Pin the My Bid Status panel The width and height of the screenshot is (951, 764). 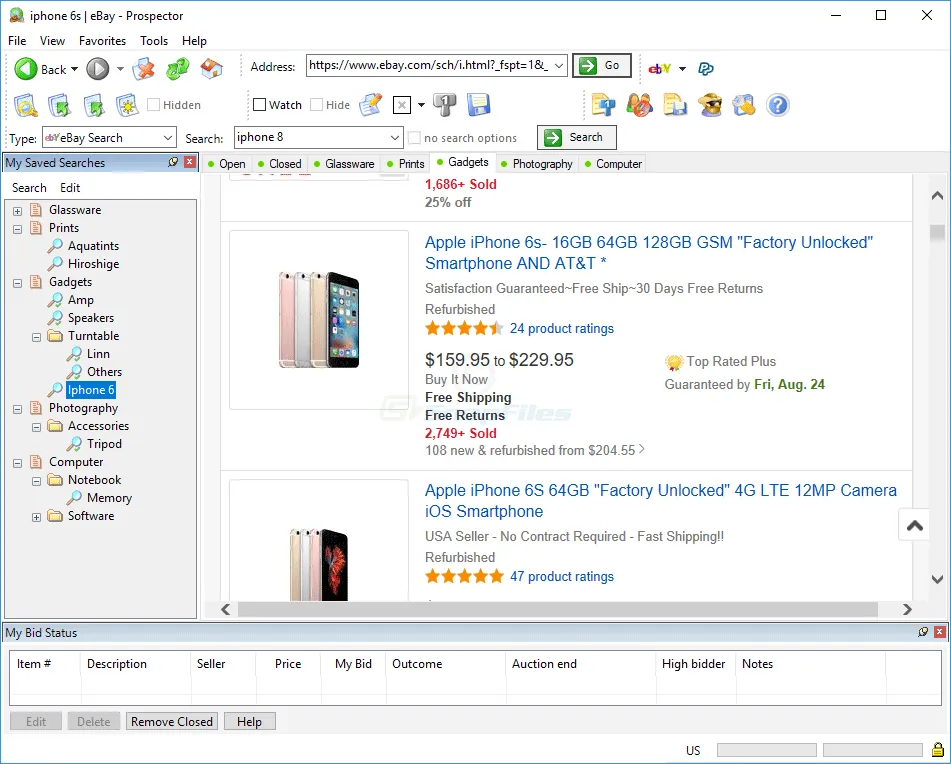pos(923,632)
